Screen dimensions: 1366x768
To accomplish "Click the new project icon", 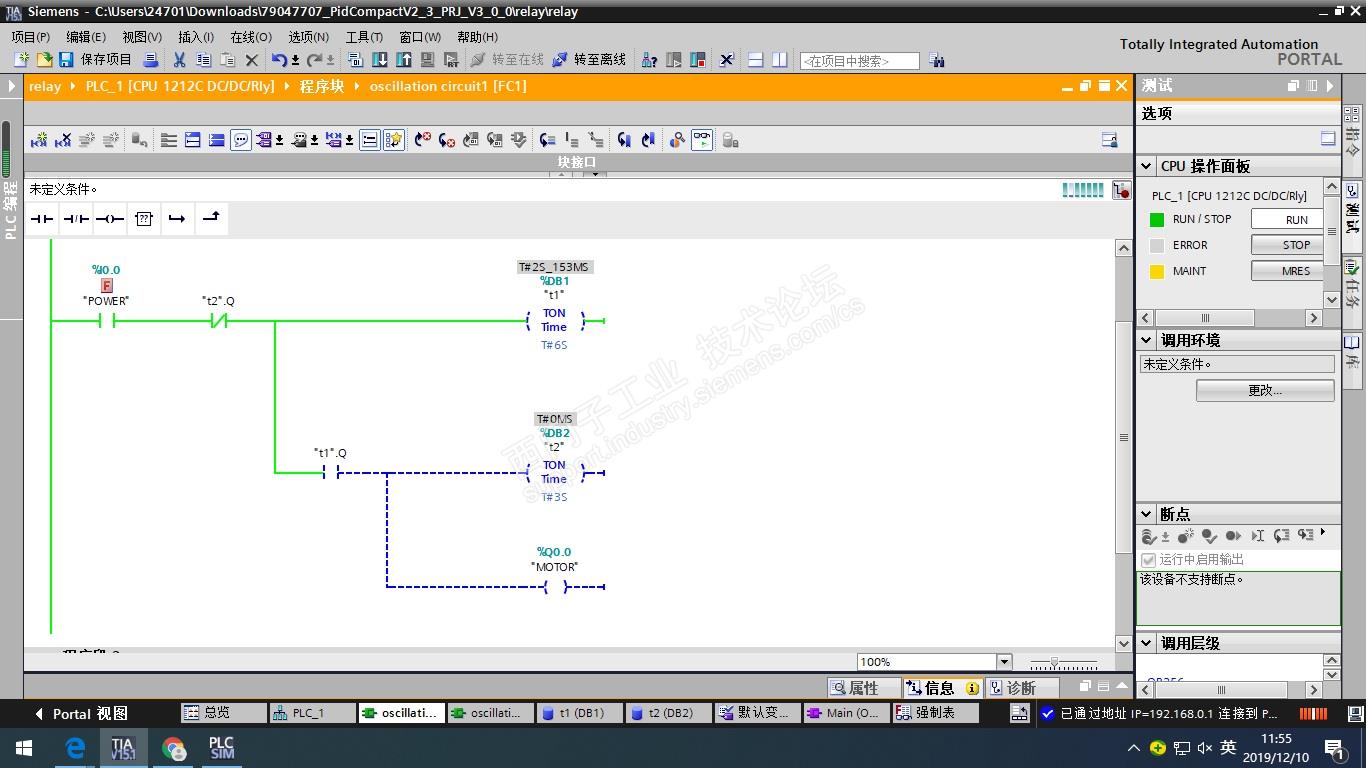I will coord(22,60).
